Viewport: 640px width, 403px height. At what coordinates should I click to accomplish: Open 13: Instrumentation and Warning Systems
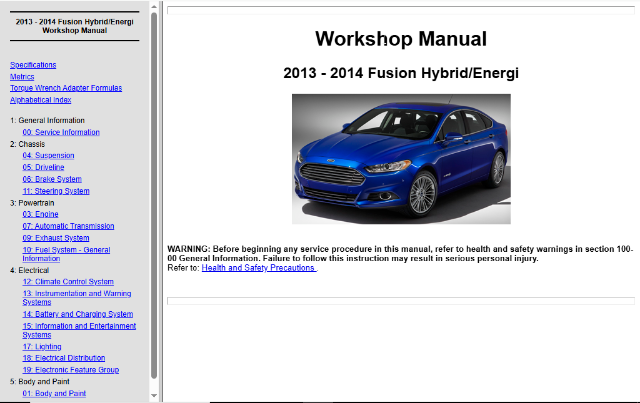(x=77, y=298)
